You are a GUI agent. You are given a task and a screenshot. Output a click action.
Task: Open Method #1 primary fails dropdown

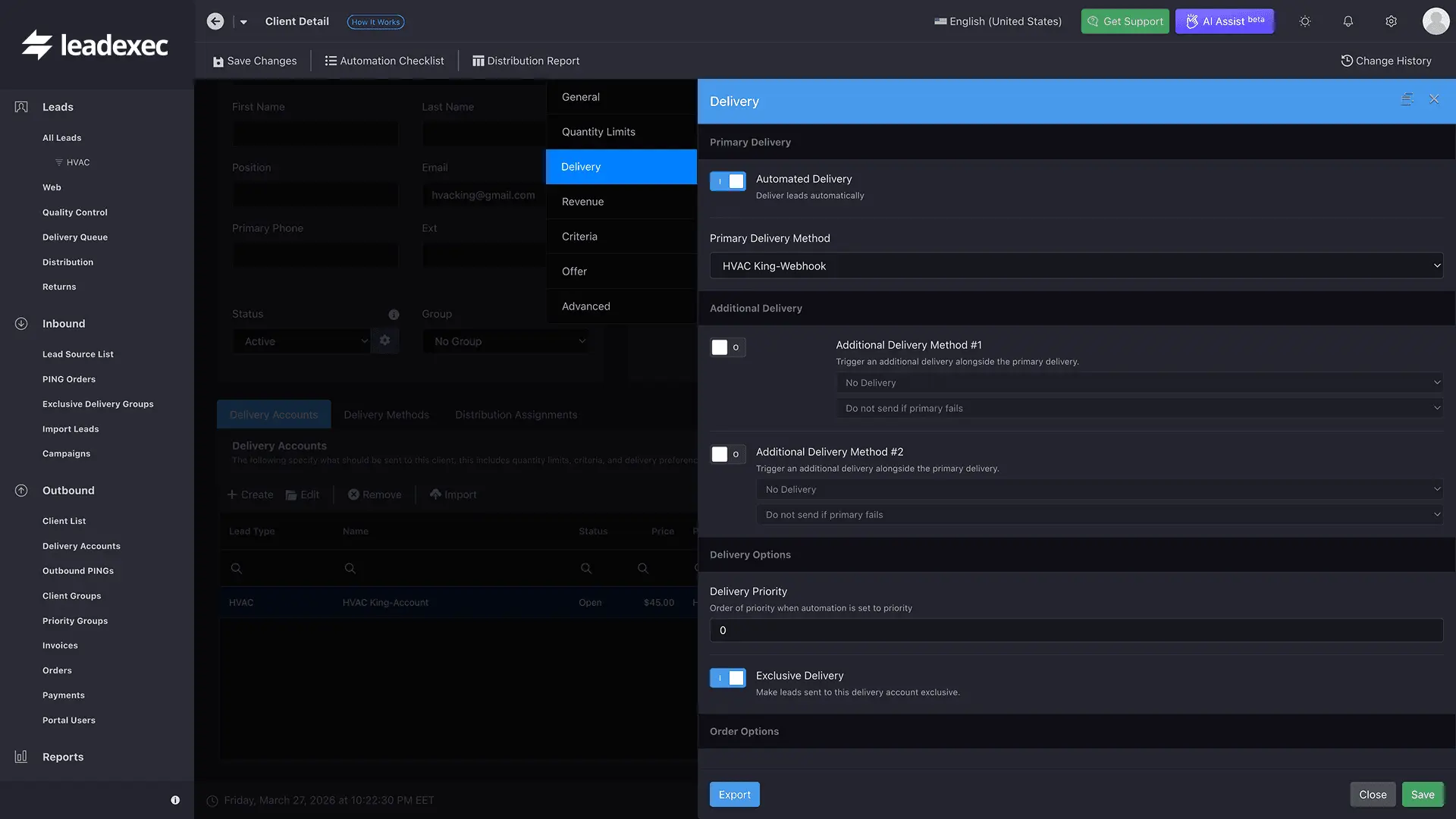(1139, 408)
